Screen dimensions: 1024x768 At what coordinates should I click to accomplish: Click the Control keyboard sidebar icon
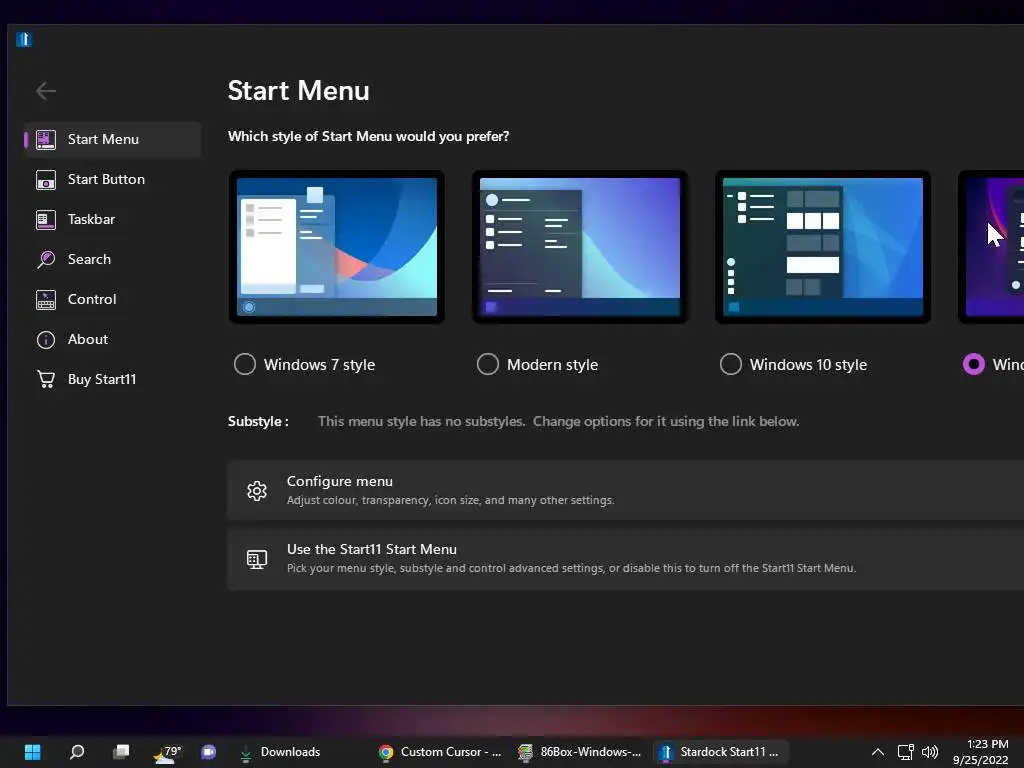coord(46,300)
